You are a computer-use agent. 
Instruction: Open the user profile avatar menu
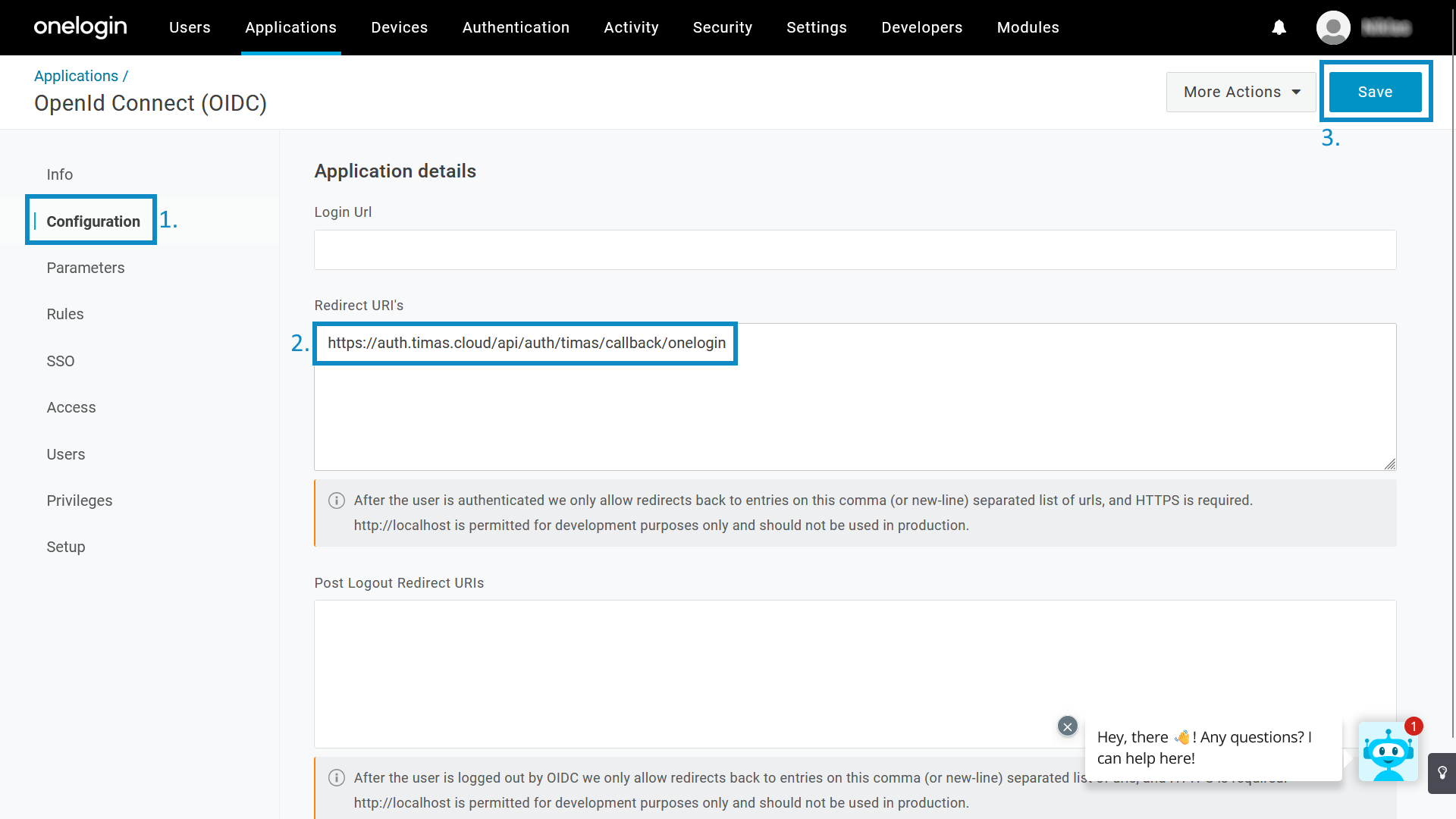click(x=1333, y=27)
